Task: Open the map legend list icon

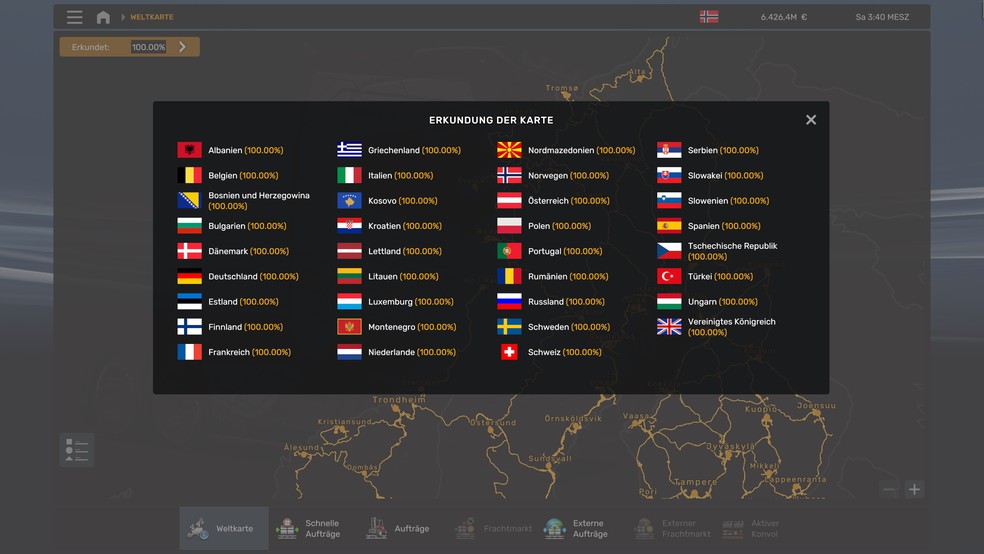Action: tap(76, 449)
